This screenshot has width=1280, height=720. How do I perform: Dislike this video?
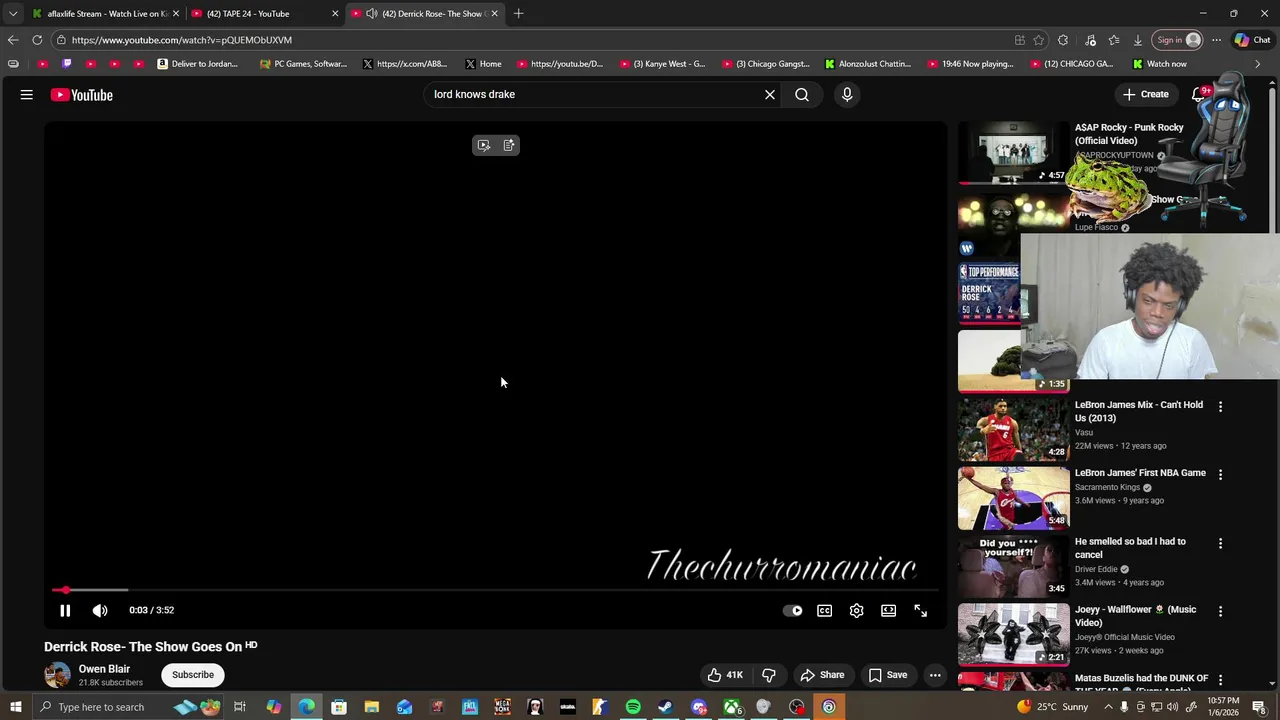(x=769, y=675)
